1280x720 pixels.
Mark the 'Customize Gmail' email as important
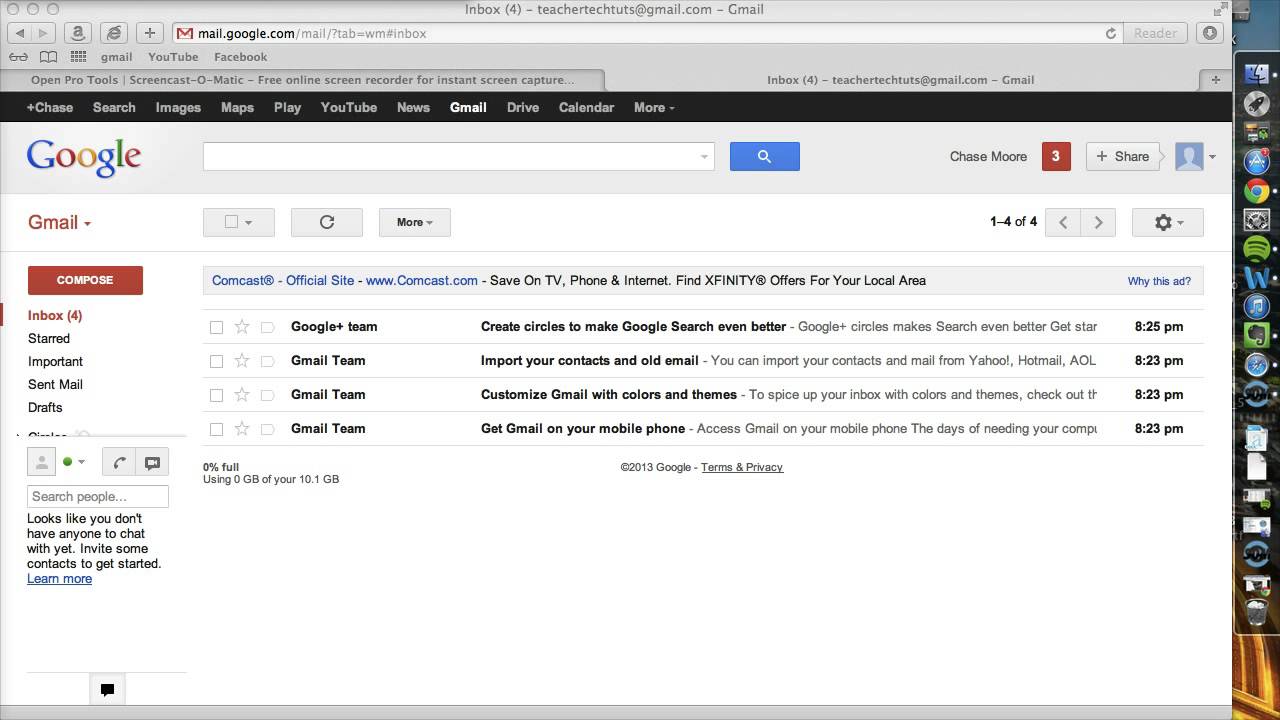tap(267, 395)
